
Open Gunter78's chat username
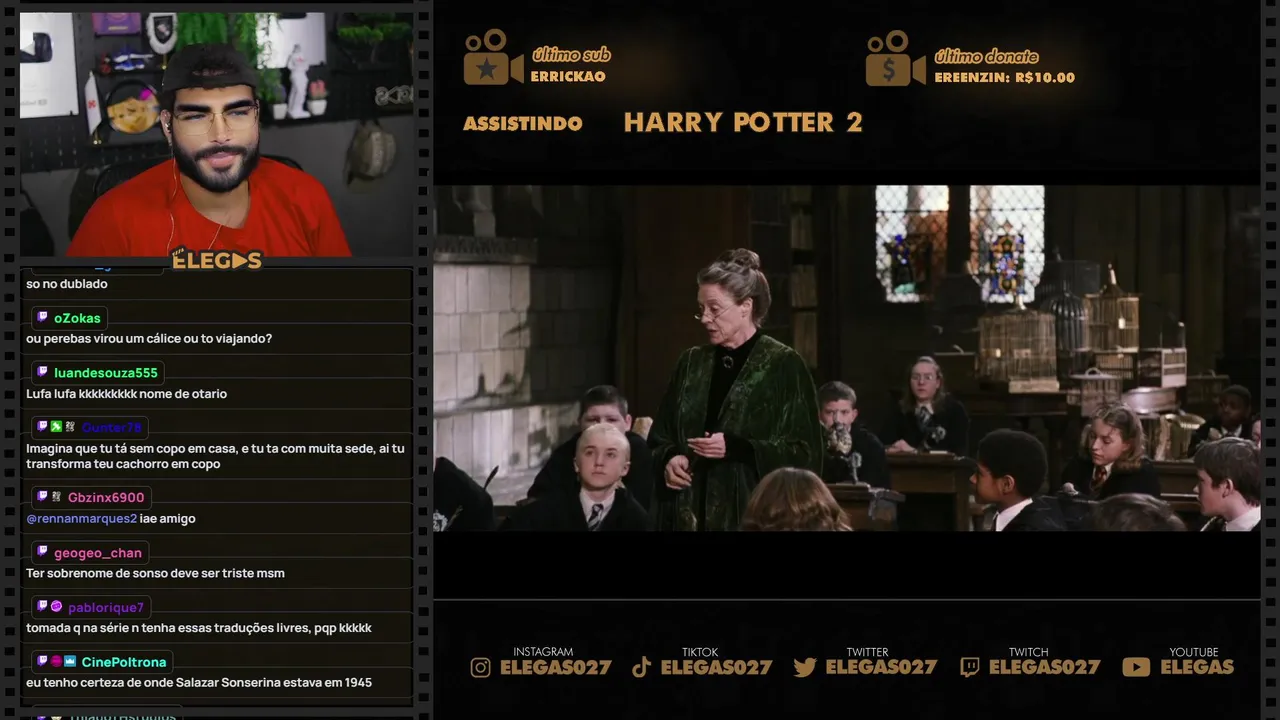pos(112,427)
